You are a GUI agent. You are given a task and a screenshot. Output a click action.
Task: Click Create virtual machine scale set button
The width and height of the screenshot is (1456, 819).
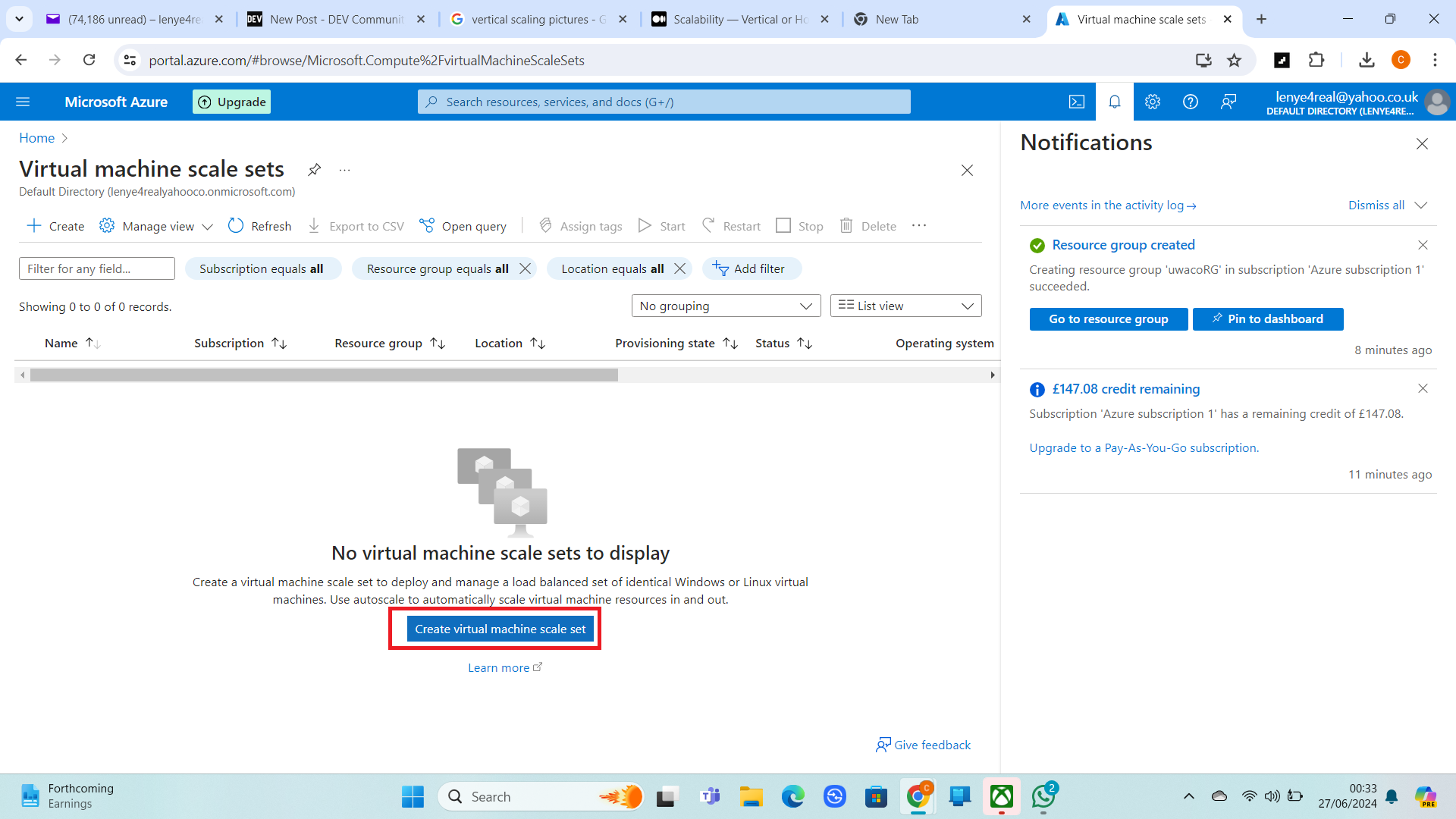(x=500, y=629)
